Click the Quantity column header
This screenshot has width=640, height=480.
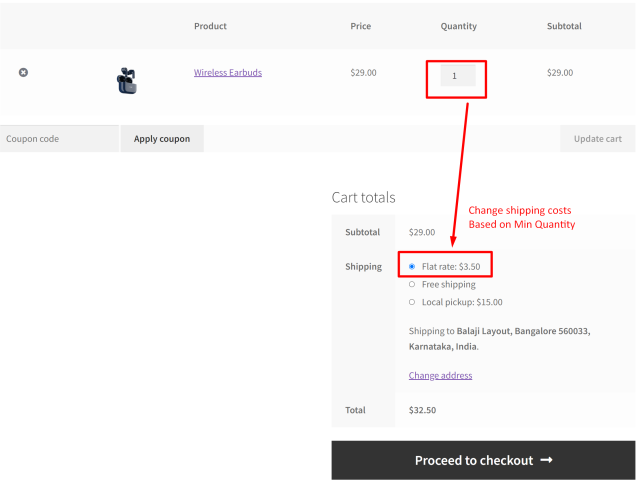click(x=458, y=26)
